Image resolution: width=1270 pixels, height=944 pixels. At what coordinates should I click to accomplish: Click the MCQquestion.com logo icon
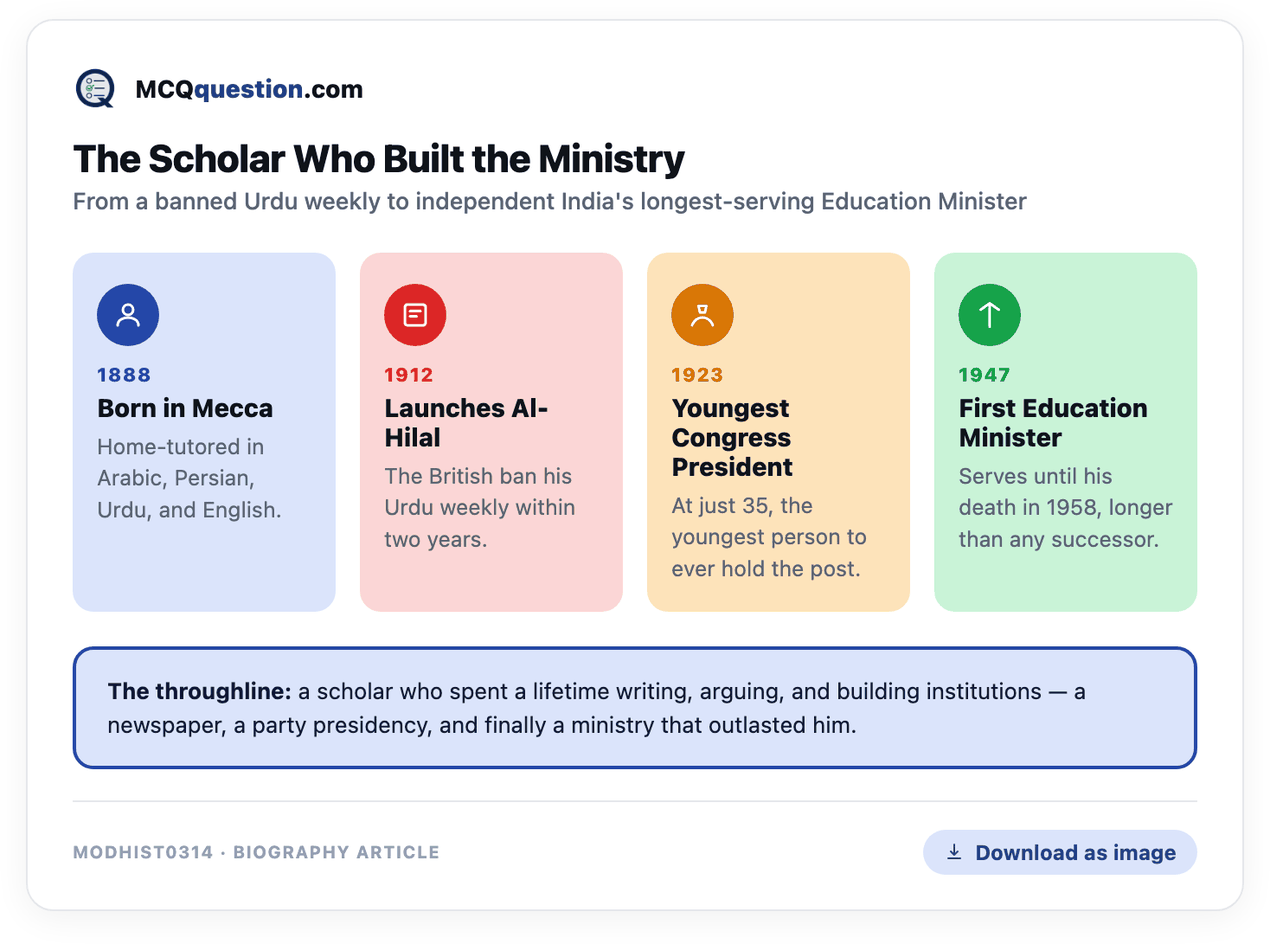point(96,89)
